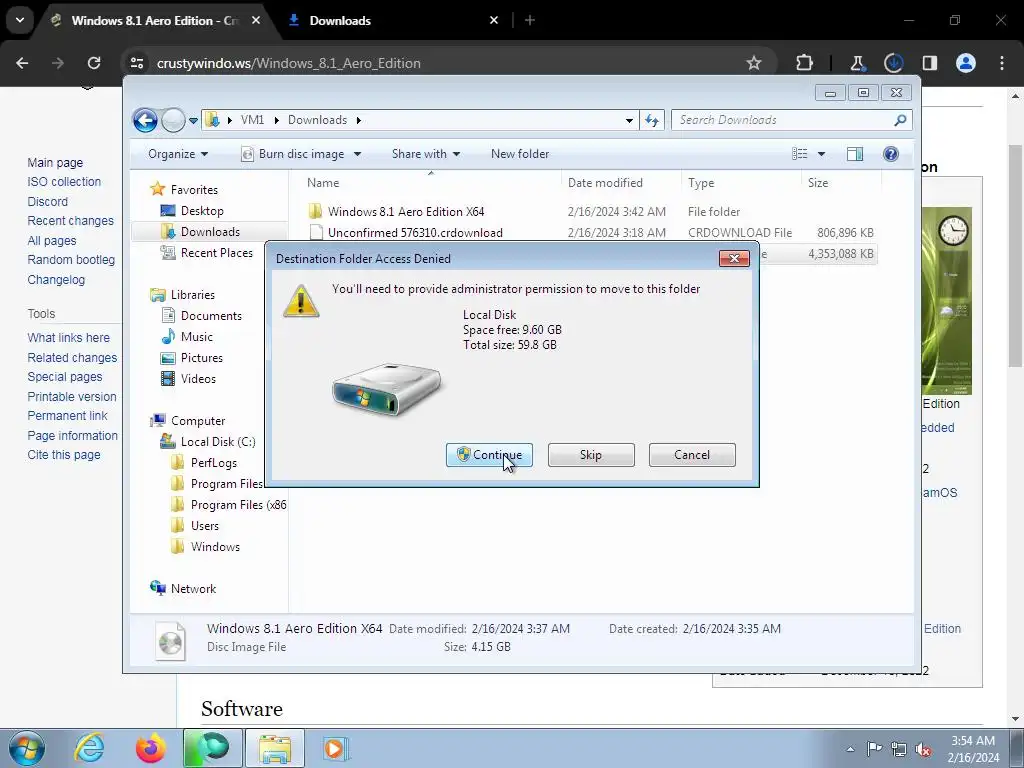Sort by Date modified column header
This screenshot has height=768, width=1024.
(621, 183)
